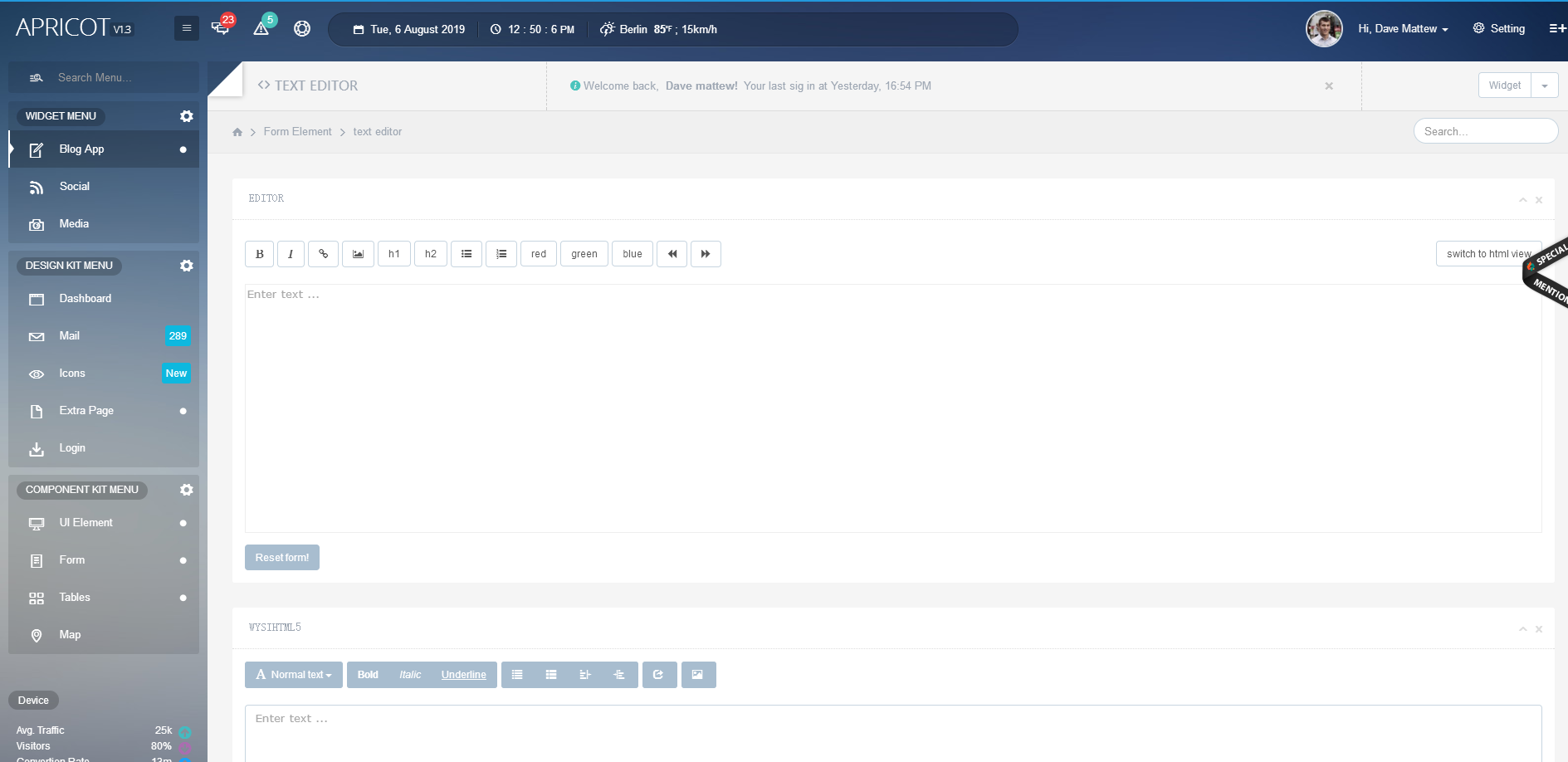
Task: Open Map in sidebar
Action: pyautogui.click(x=104, y=635)
